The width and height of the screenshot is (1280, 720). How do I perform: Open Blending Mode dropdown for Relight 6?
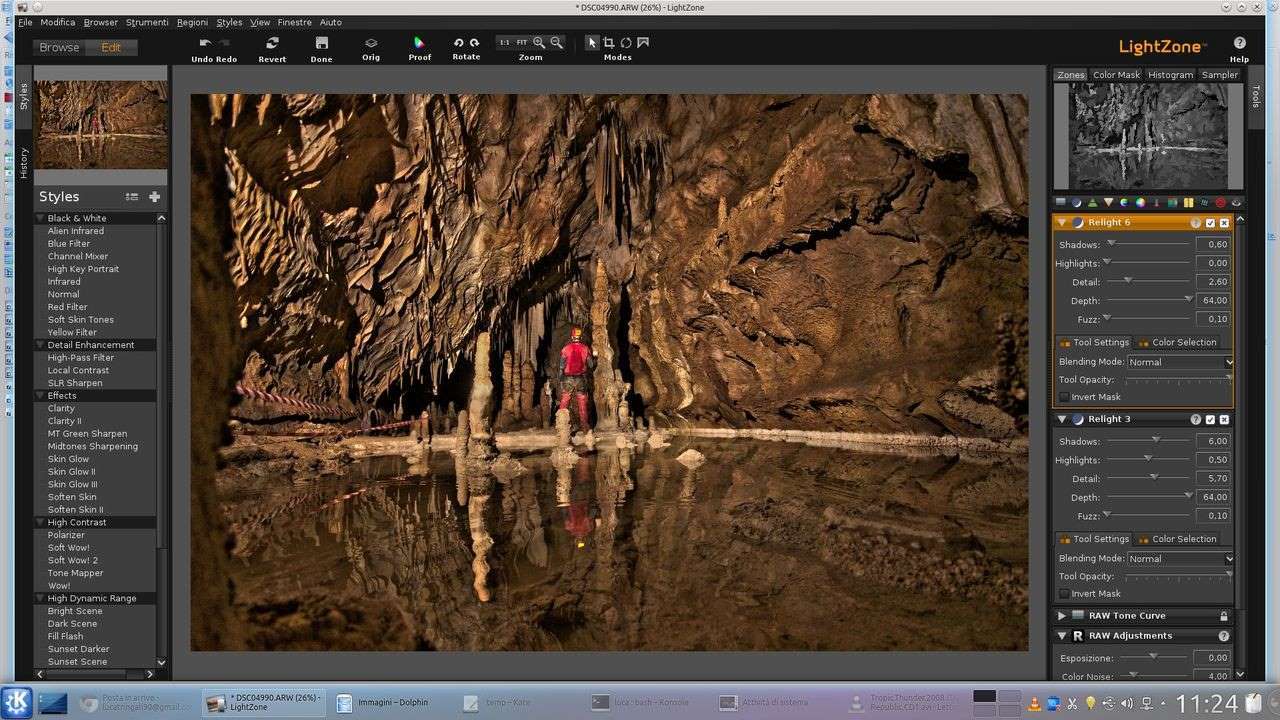coord(1180,362)
